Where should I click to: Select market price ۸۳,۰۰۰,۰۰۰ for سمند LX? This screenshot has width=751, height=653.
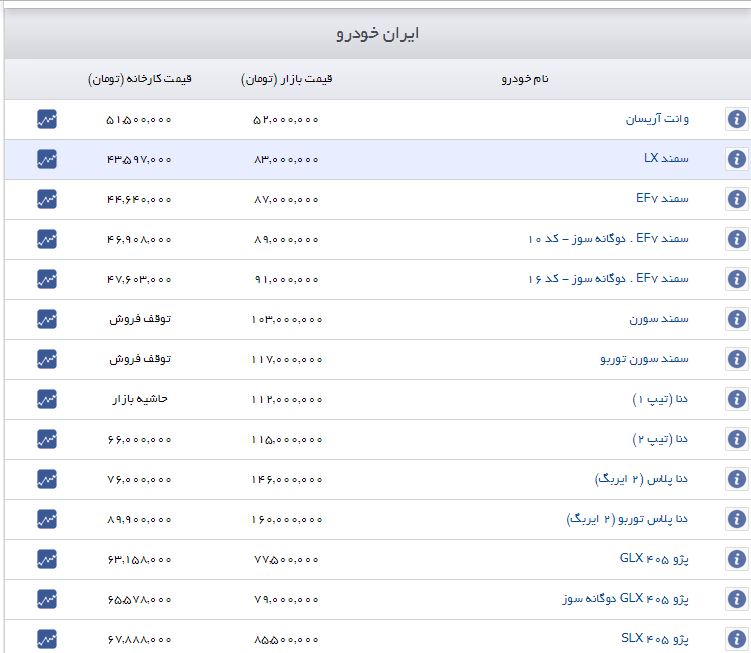286,160
